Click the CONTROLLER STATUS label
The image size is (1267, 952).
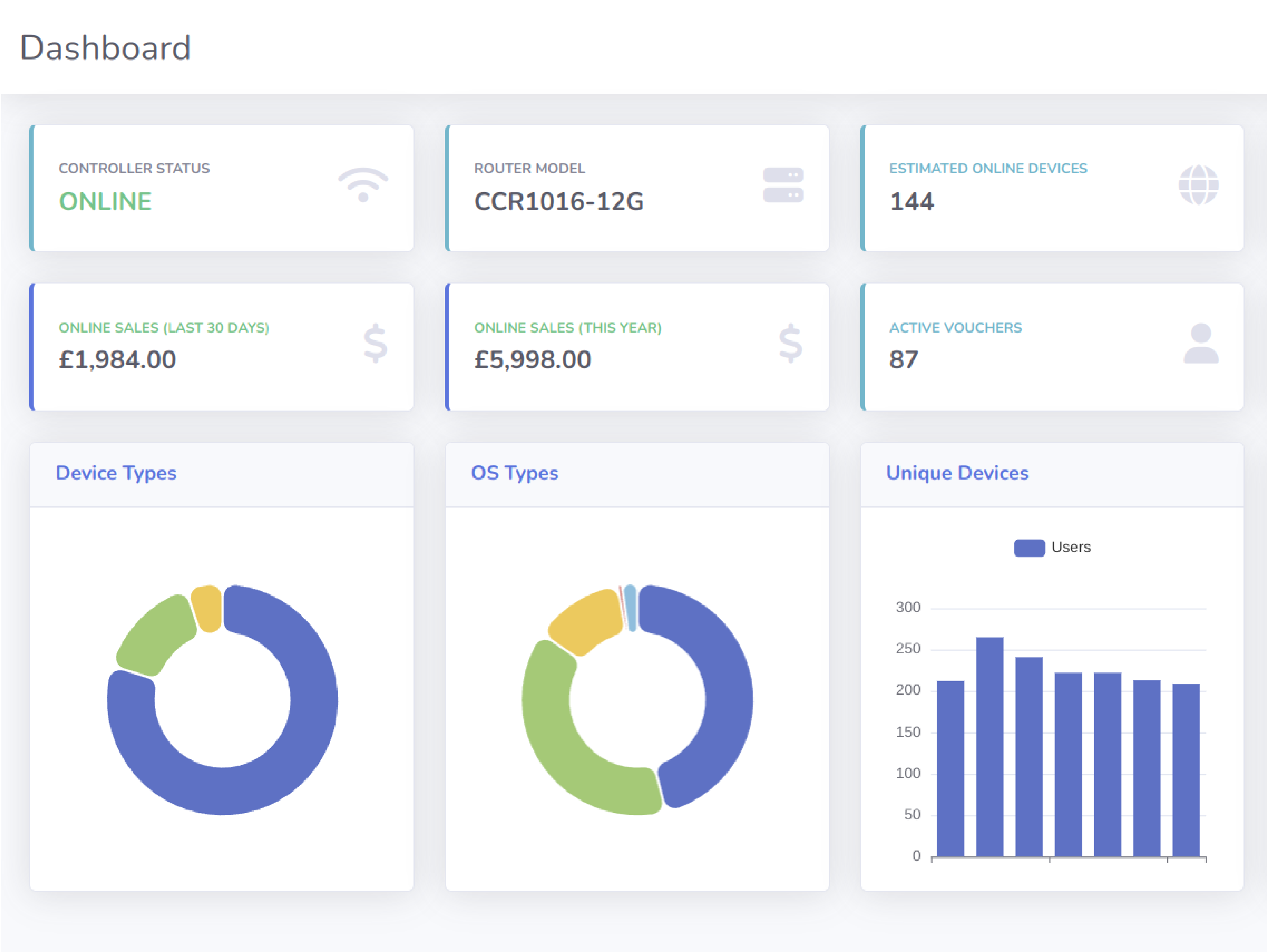pyautogui.click(x=134, y=168)
